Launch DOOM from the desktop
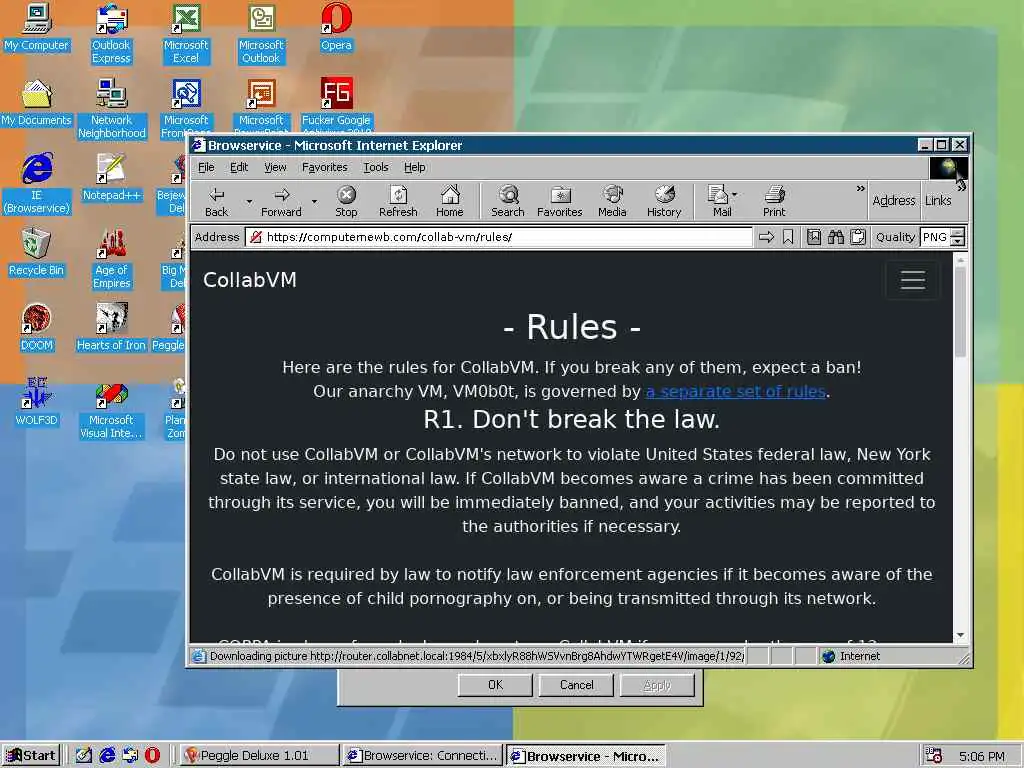This screenshot has width=1024, height=768. point(37,328)
